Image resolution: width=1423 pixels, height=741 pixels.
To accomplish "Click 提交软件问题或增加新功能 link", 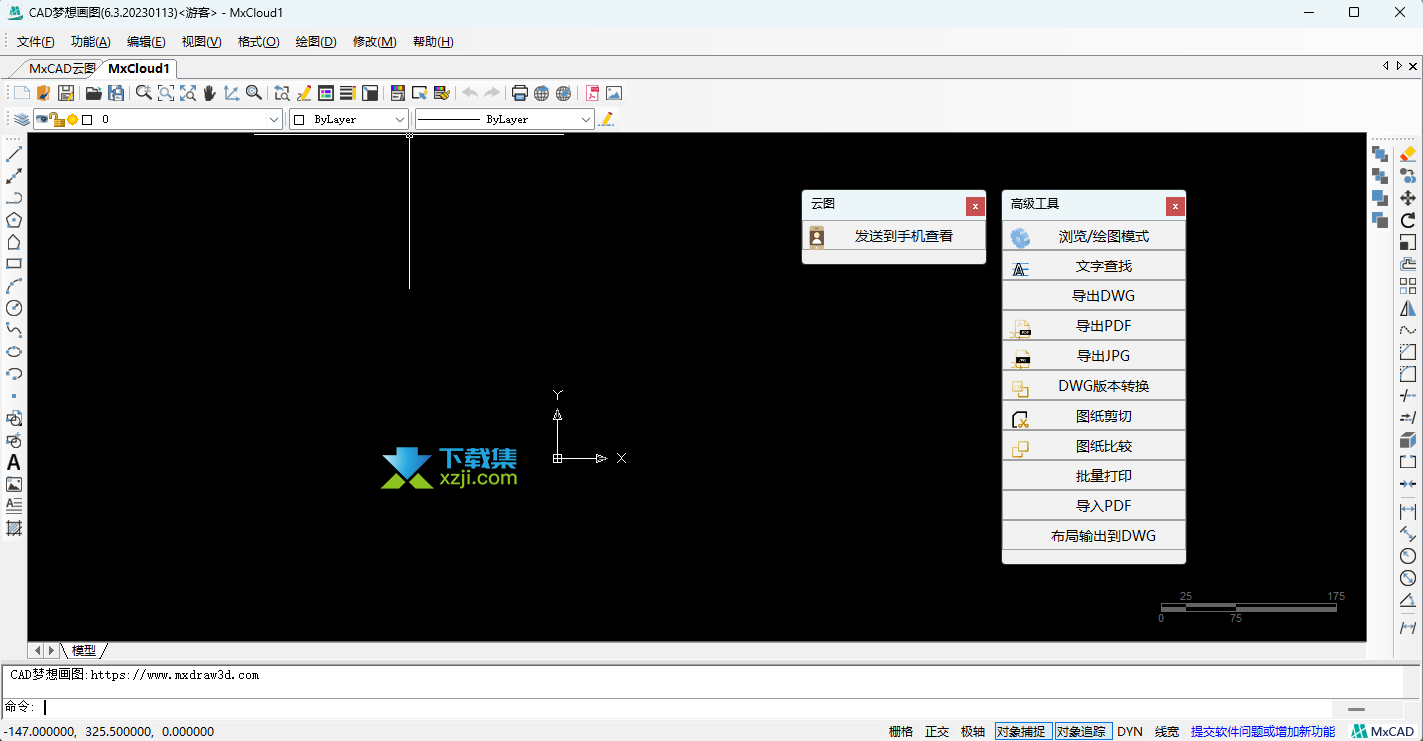I will 1263,732.
